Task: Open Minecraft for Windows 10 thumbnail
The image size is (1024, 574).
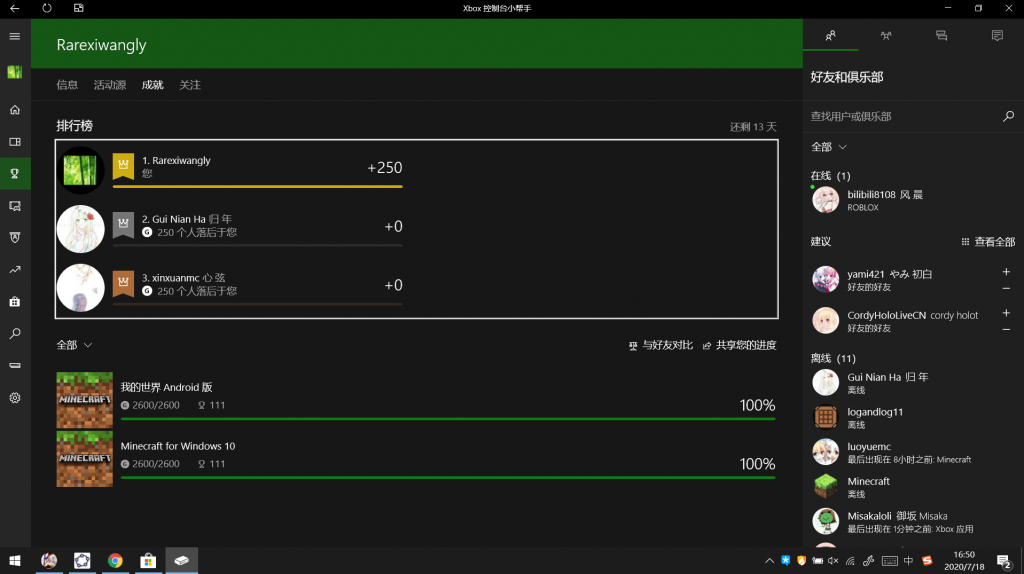Action: (84, 458)
